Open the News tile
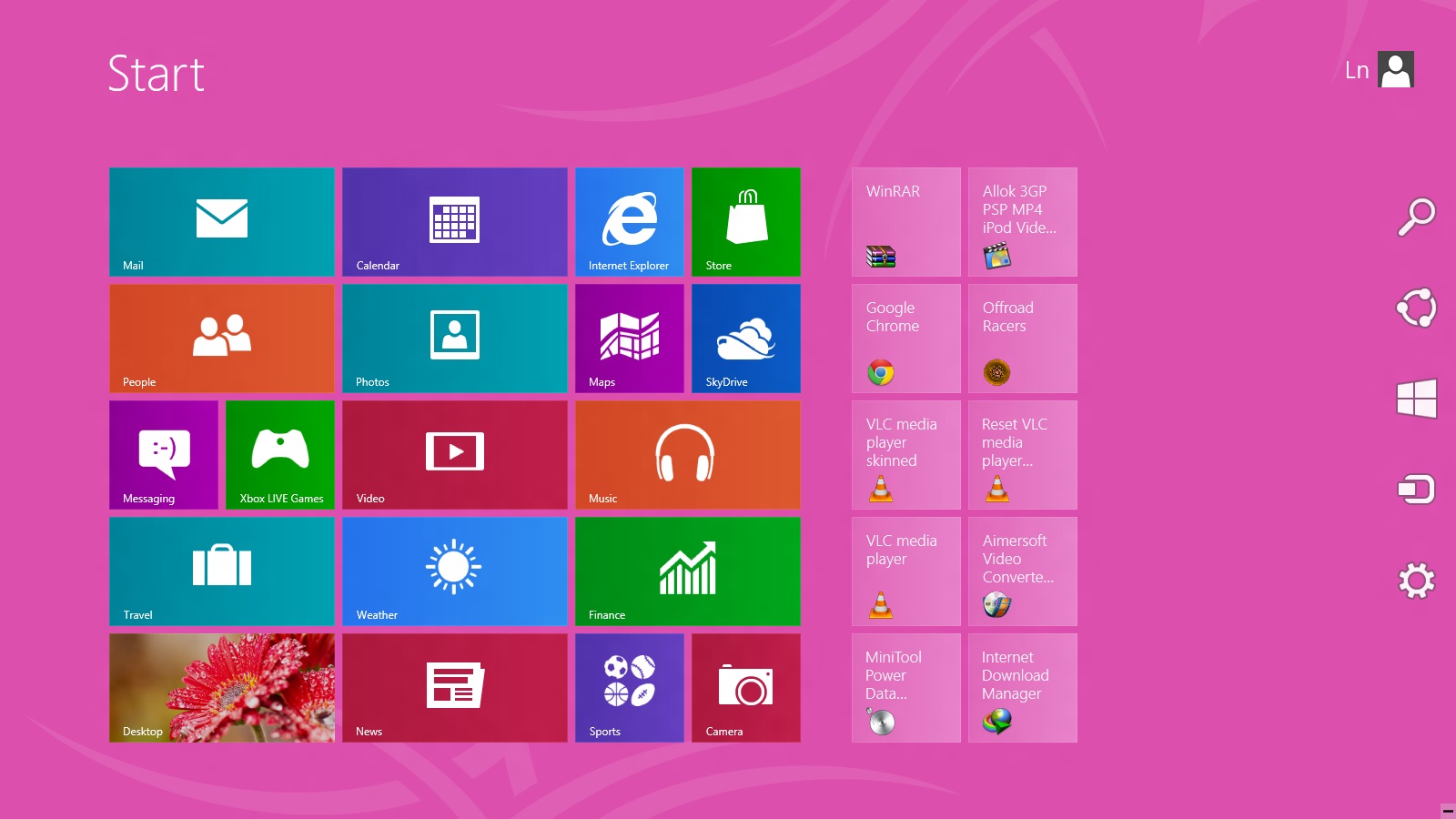Image resolution: width=1456 pixels, height=819 pixels. (x=455, y=688)
